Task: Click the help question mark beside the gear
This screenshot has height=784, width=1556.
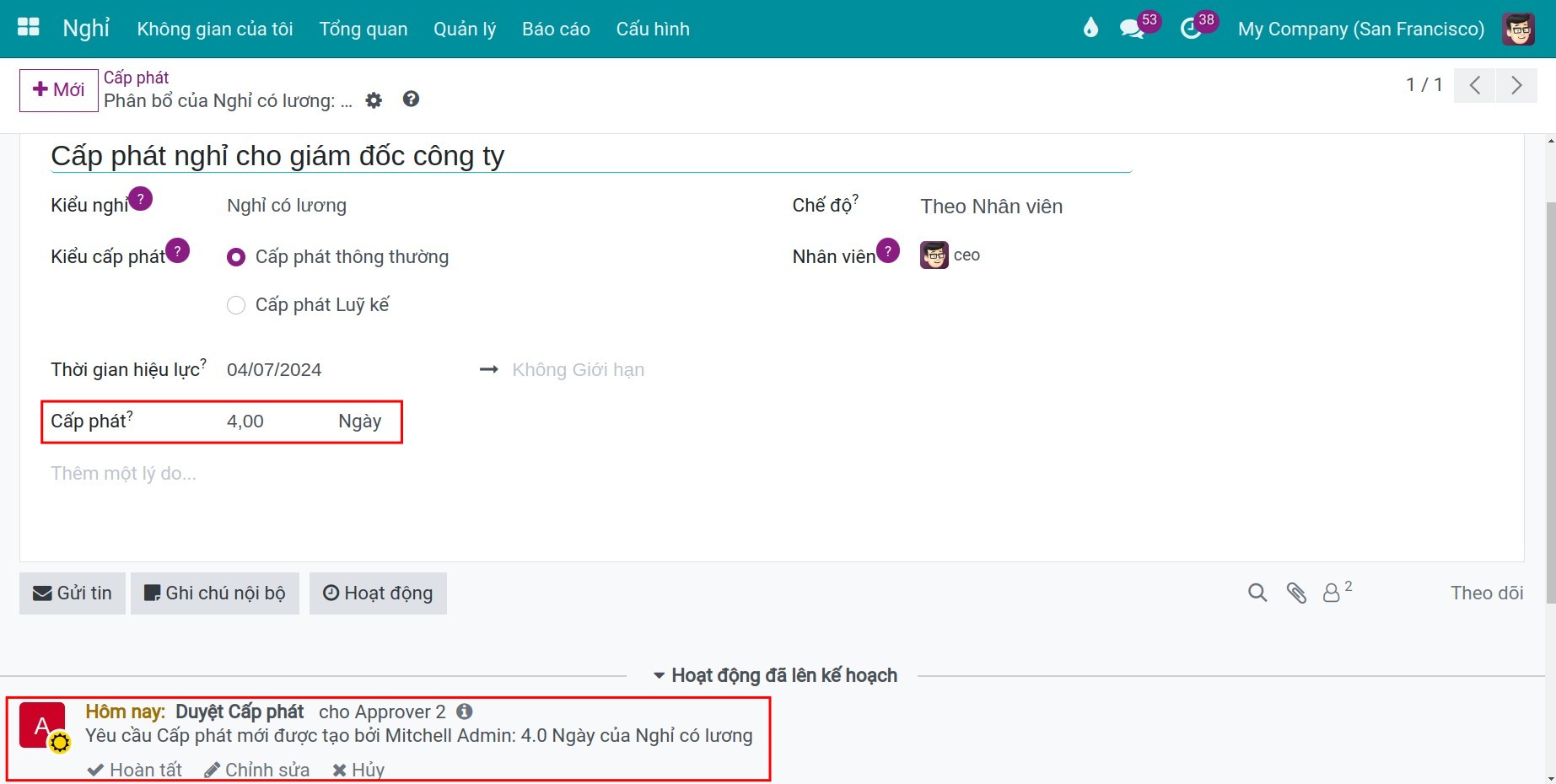Action: [x=411, y=99]
